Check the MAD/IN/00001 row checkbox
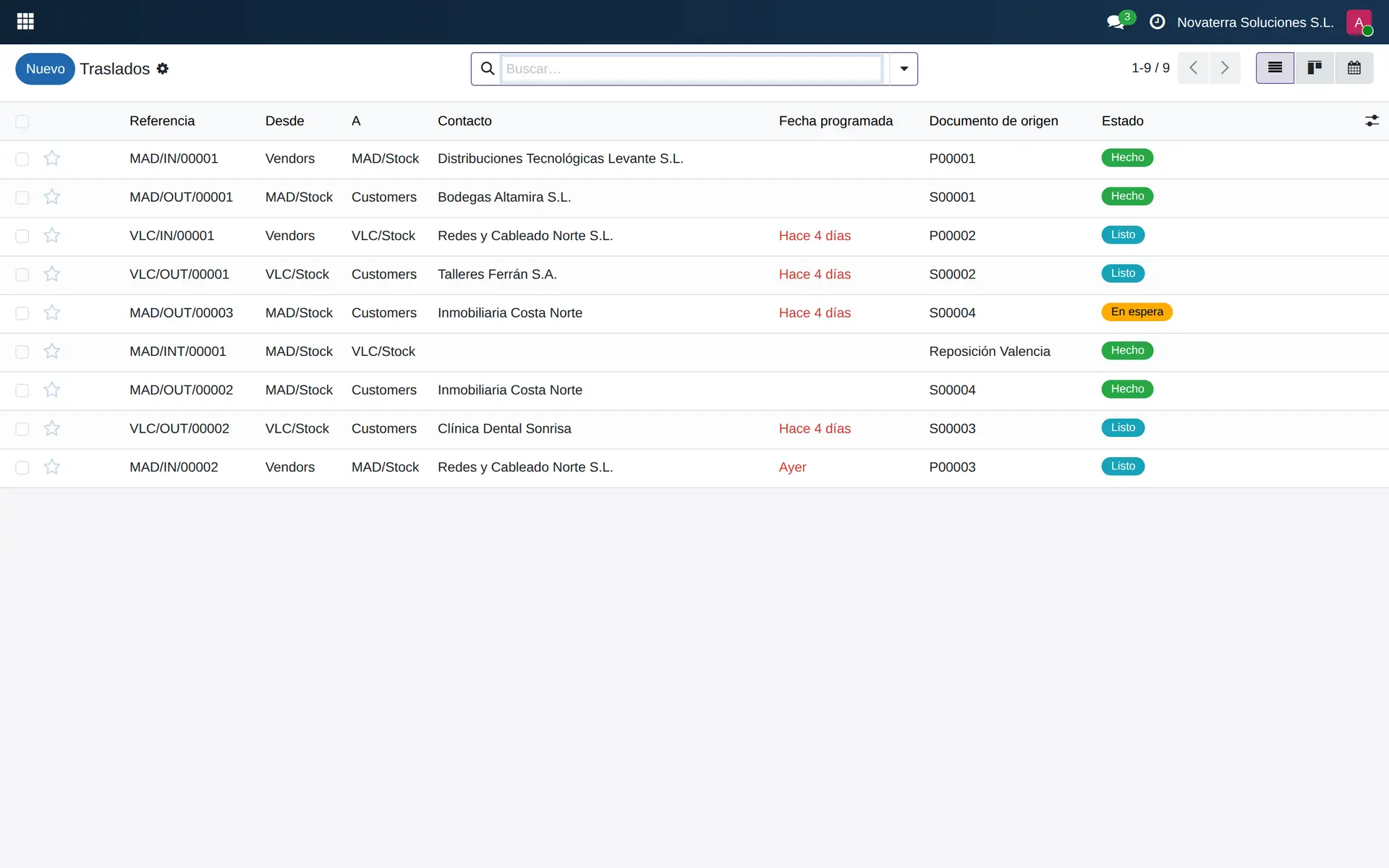Screen dimensions: 1389x868 22,159
